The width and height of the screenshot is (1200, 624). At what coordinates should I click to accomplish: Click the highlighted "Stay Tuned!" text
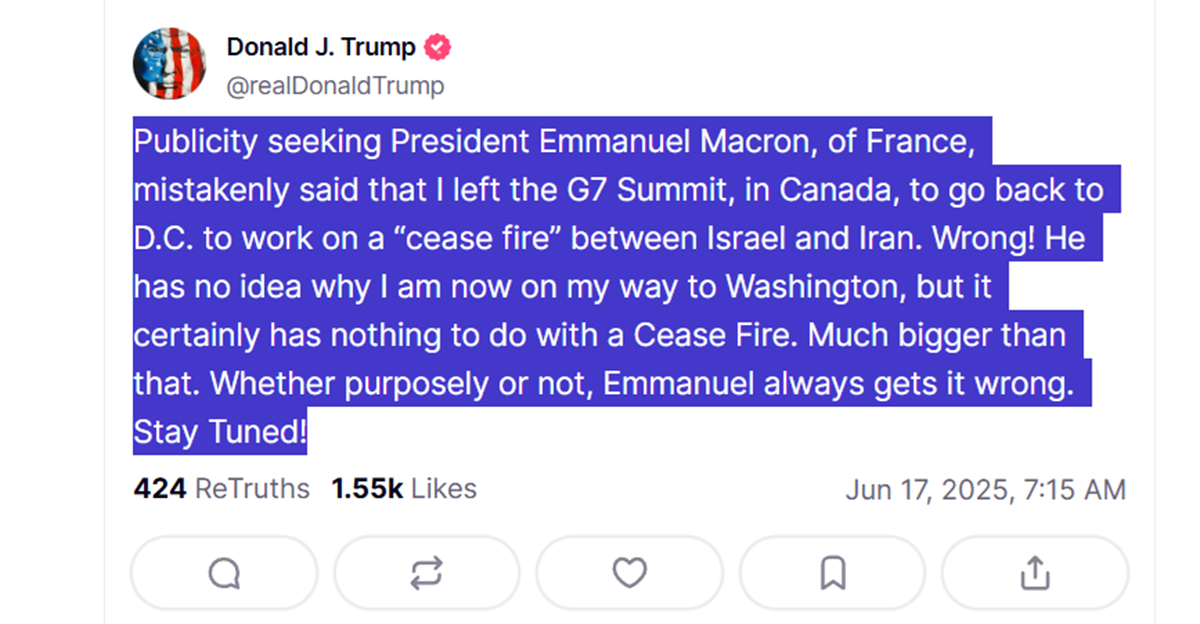[220, 433]
